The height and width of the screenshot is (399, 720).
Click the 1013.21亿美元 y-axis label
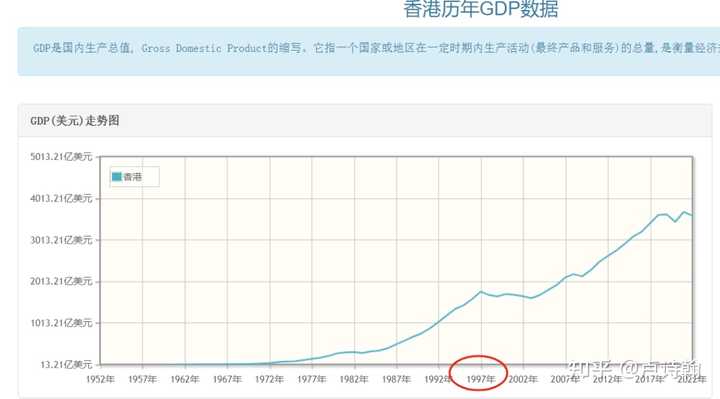click(x=62, y=323)
